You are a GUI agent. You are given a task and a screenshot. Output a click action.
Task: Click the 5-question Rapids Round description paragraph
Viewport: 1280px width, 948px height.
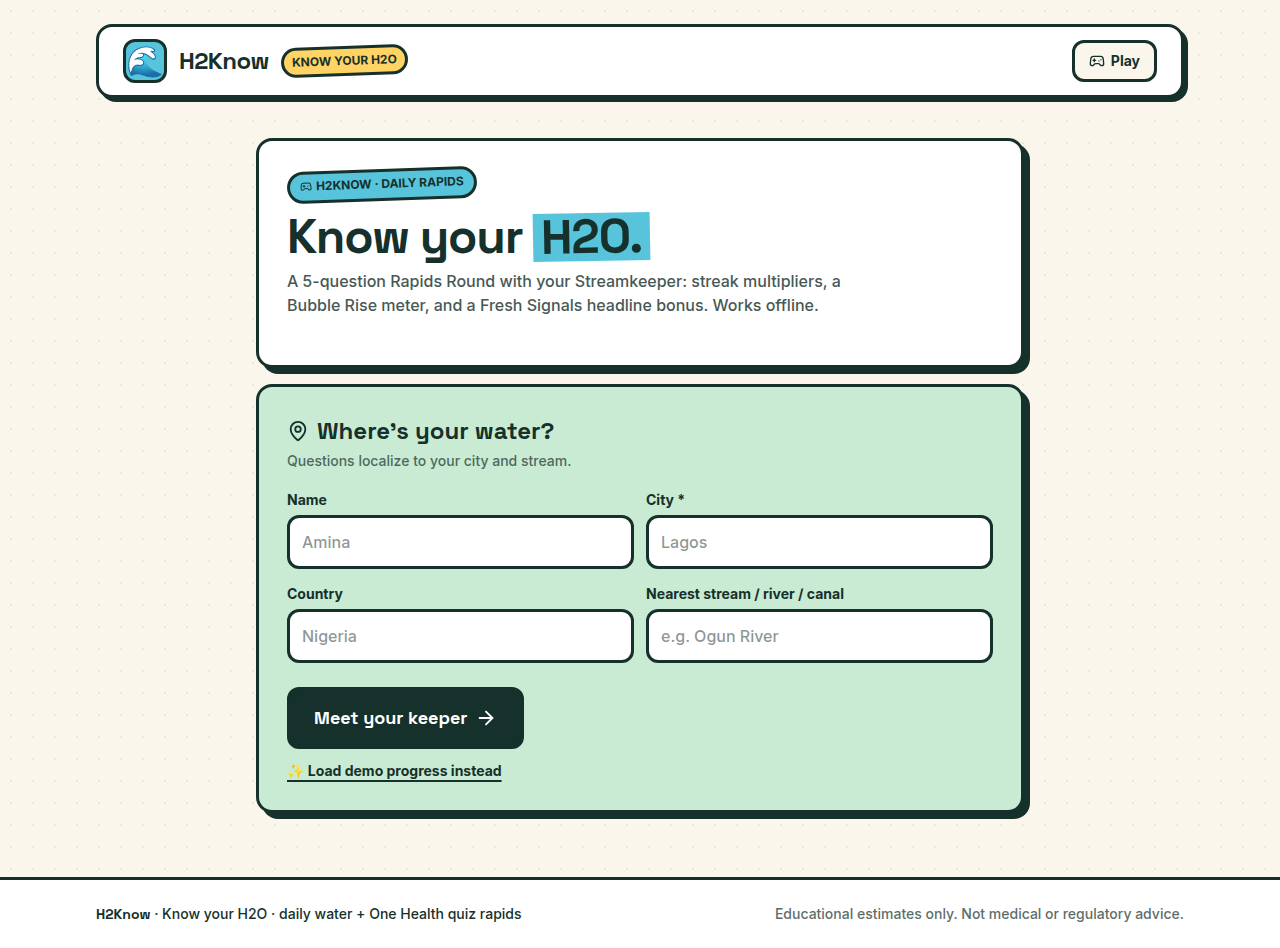(564, 293)
